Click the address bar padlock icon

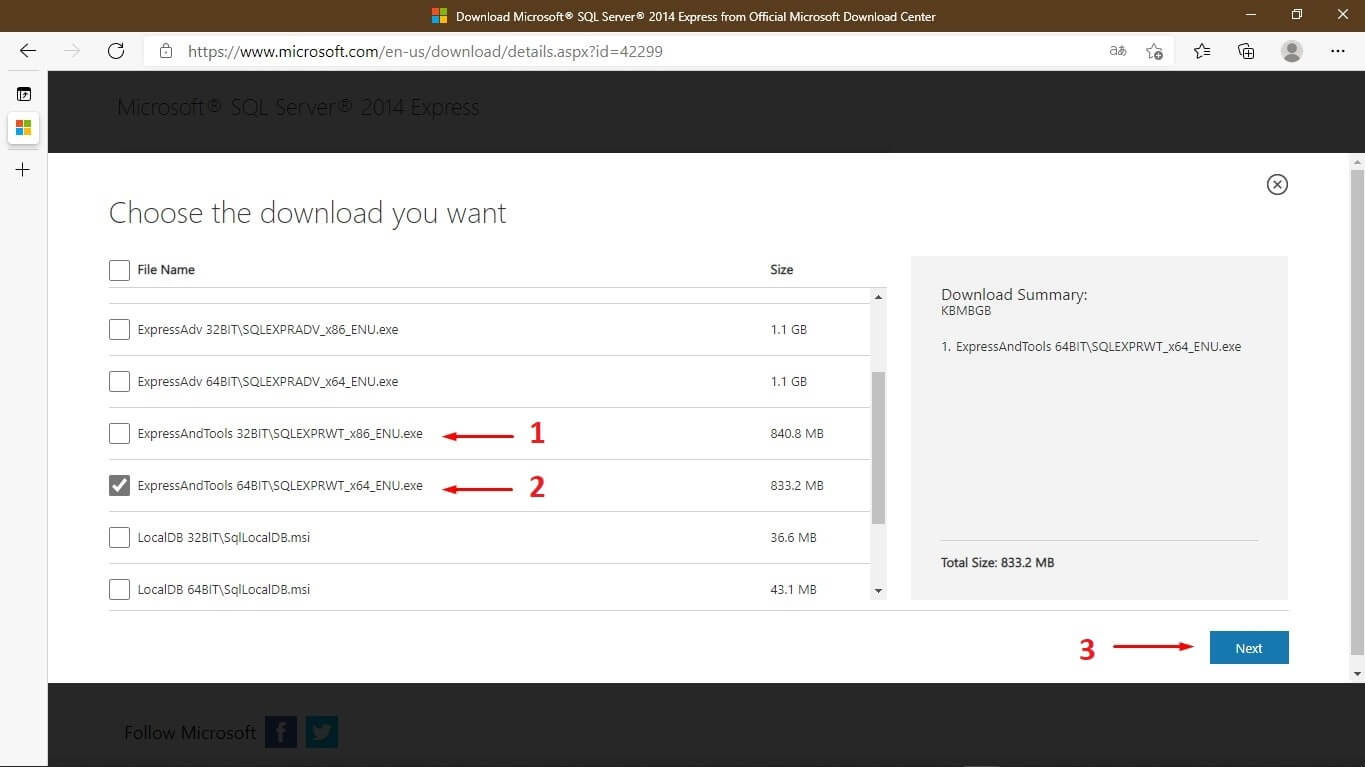[167, 51]
